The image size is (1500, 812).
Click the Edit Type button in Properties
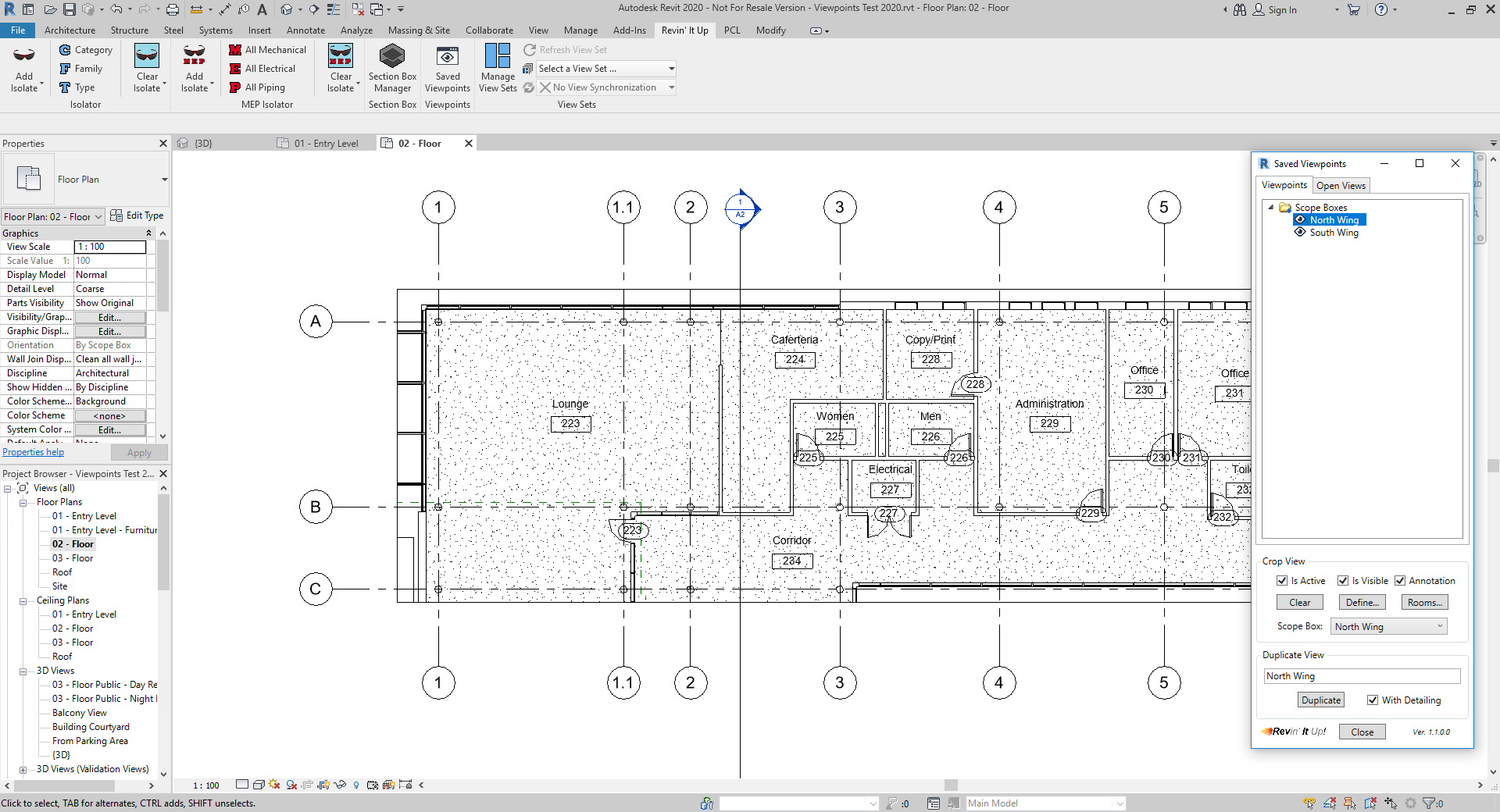[137, 215]
